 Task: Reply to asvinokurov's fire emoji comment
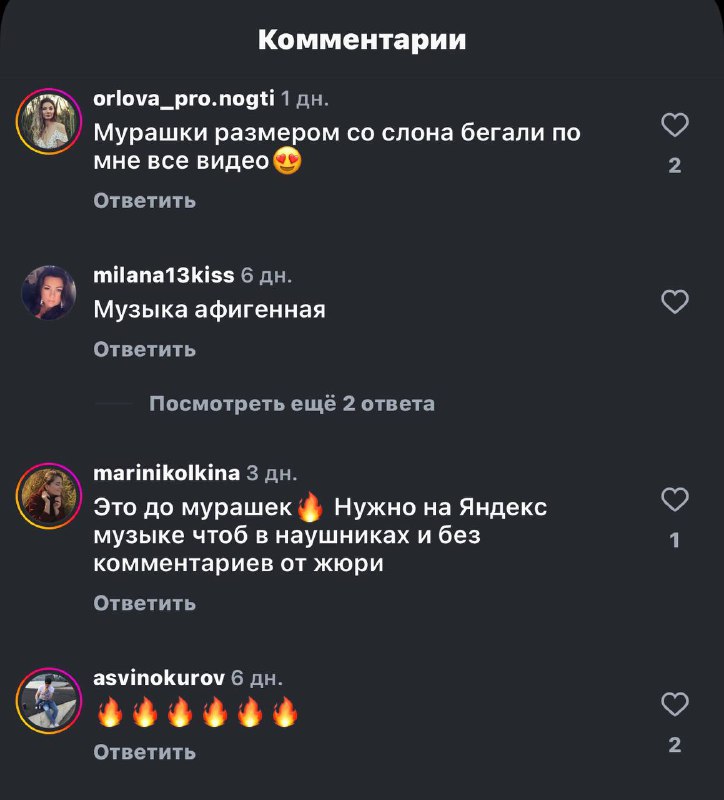144,752
